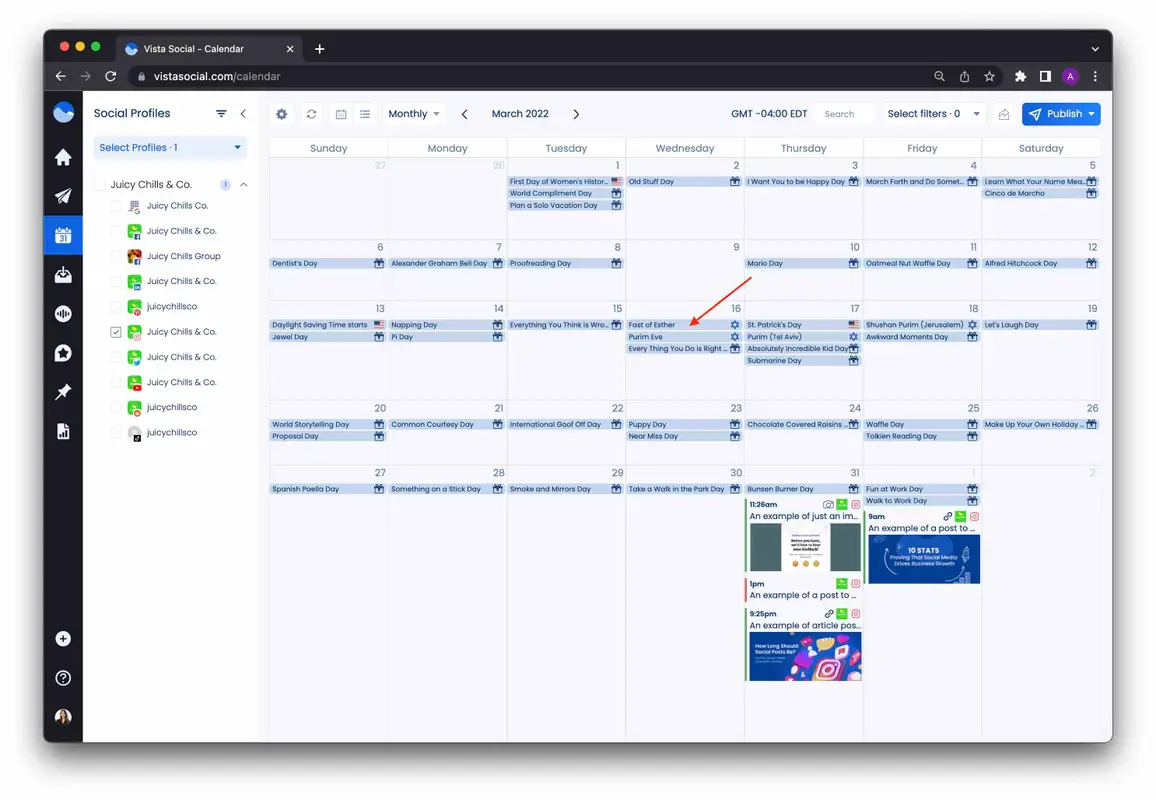Open the Monthly view dropdown
The width and height of the screenshot is (1156, 800).
point(414,114)
